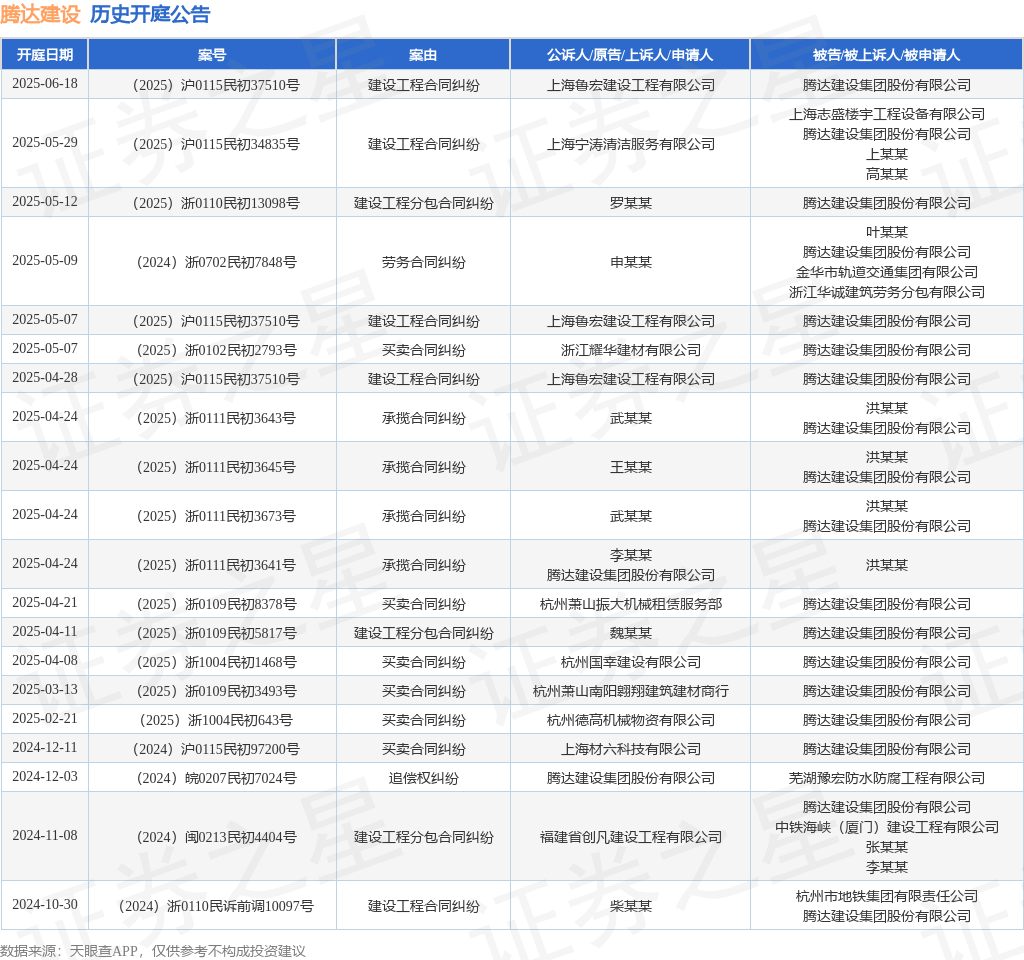Click plaintiff 李某某 in the 3641号 row

tap(631, 555)
